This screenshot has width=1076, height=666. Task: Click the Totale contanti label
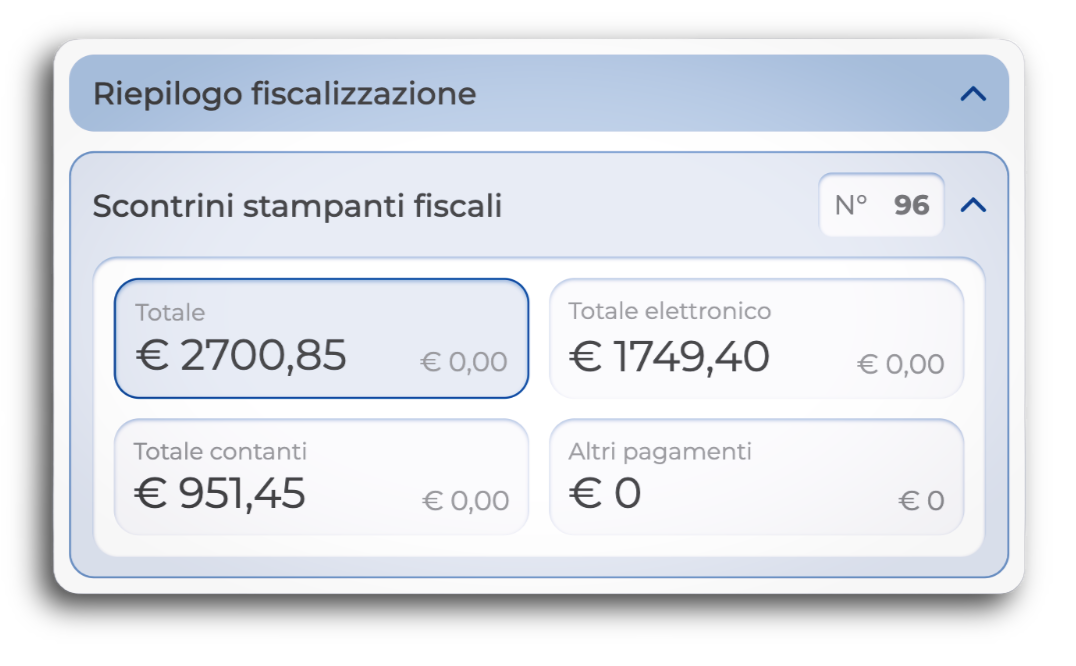(220, 451)
